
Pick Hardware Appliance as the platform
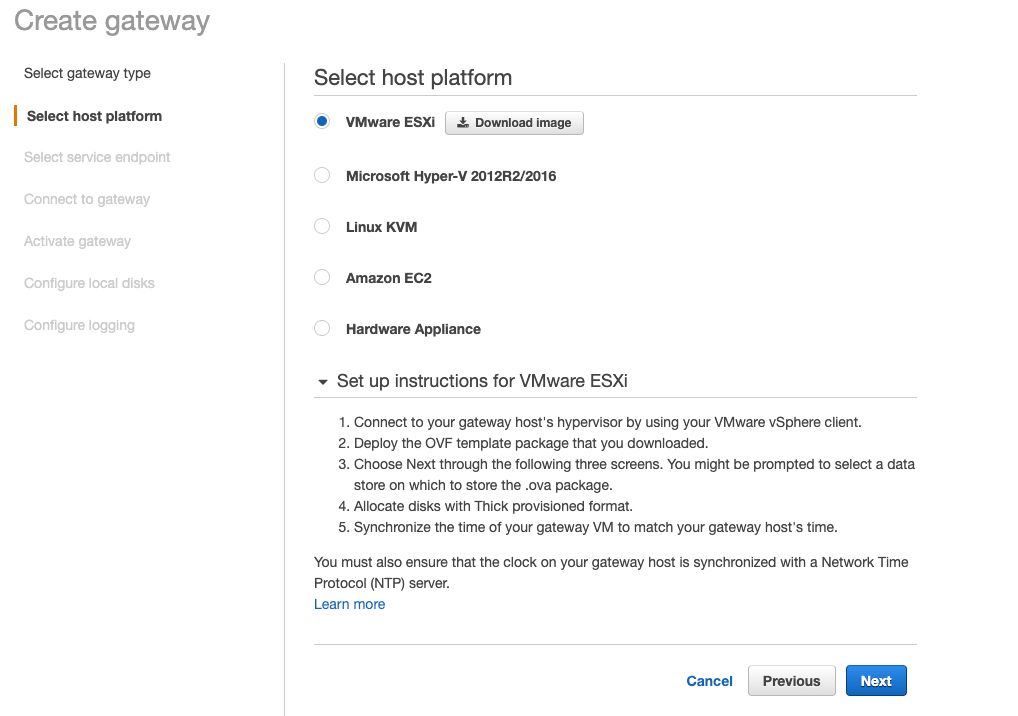point(321,328)
